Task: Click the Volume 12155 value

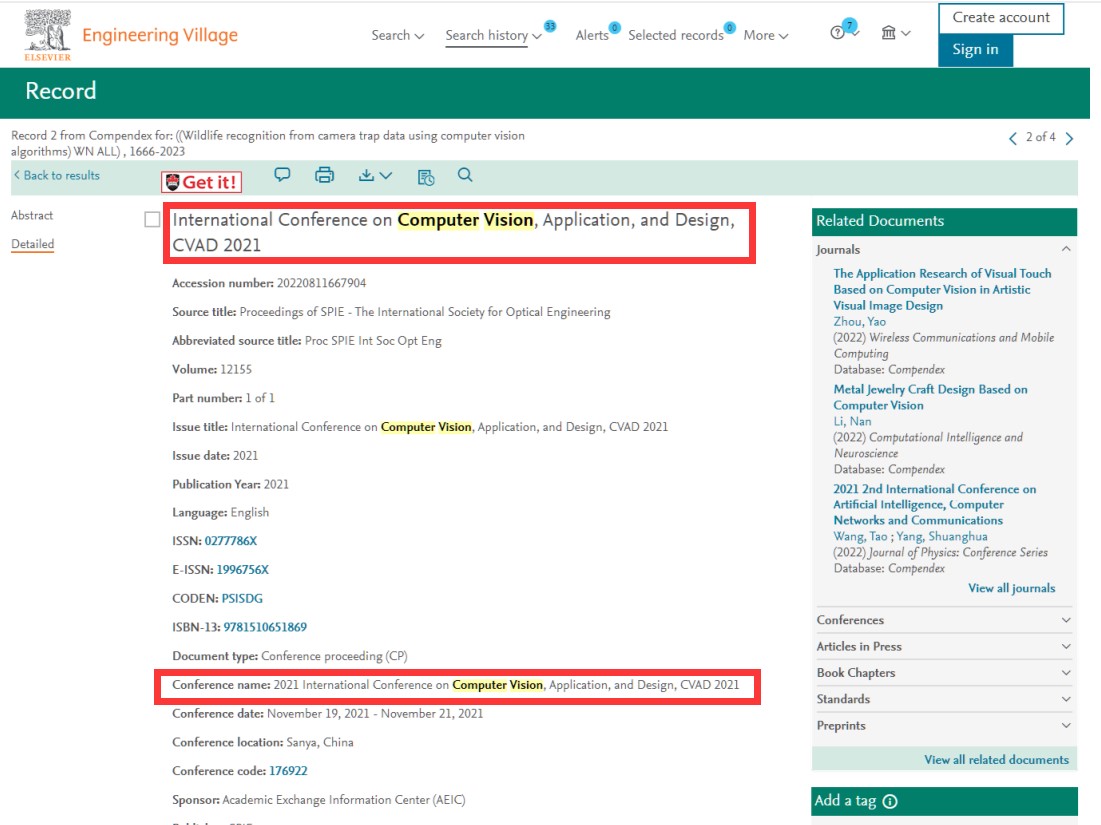Action: click(236, 369)
